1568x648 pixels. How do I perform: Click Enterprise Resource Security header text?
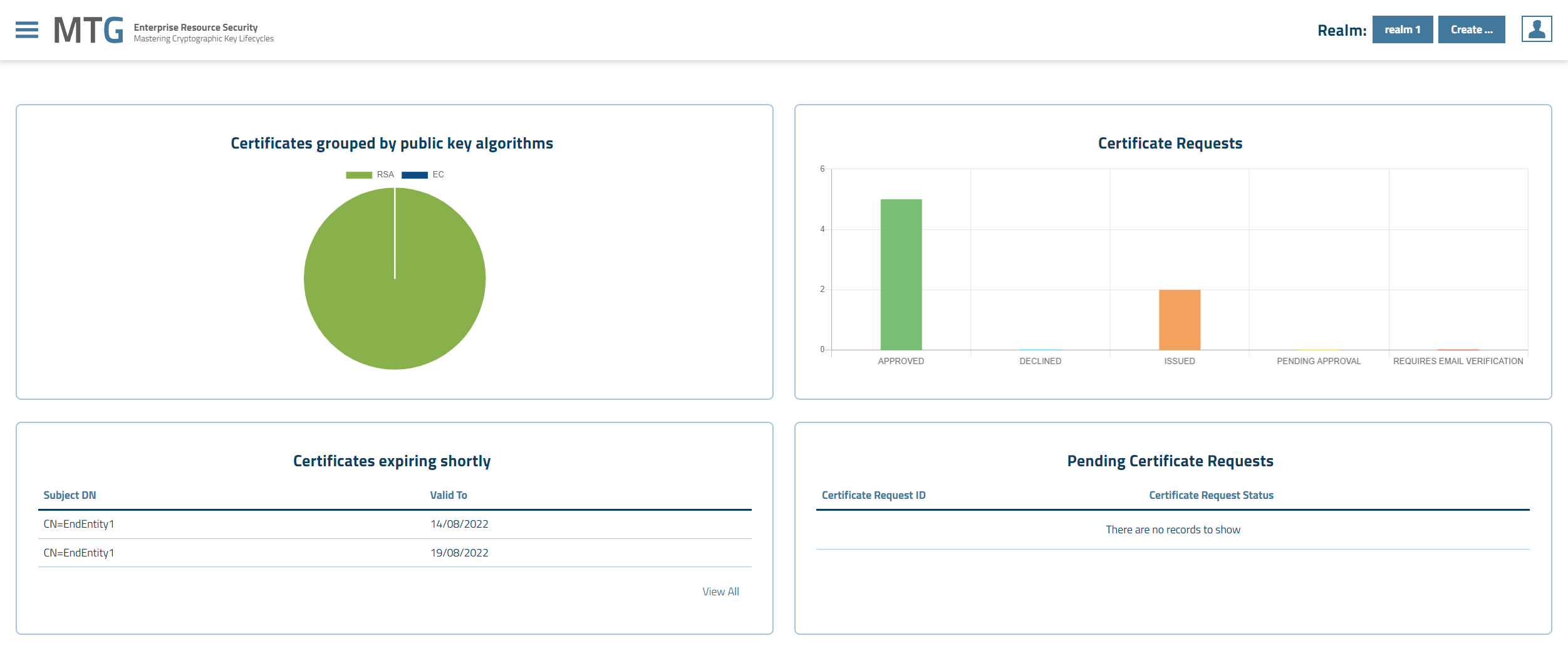(195, 28)
